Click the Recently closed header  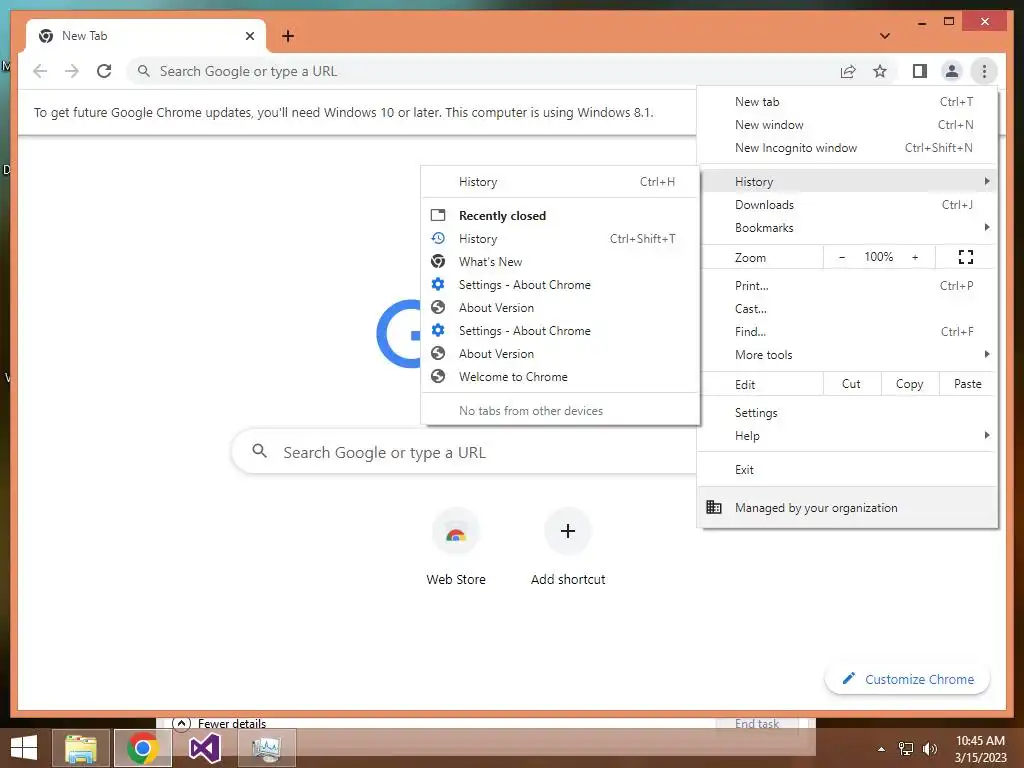click(502, 216)
